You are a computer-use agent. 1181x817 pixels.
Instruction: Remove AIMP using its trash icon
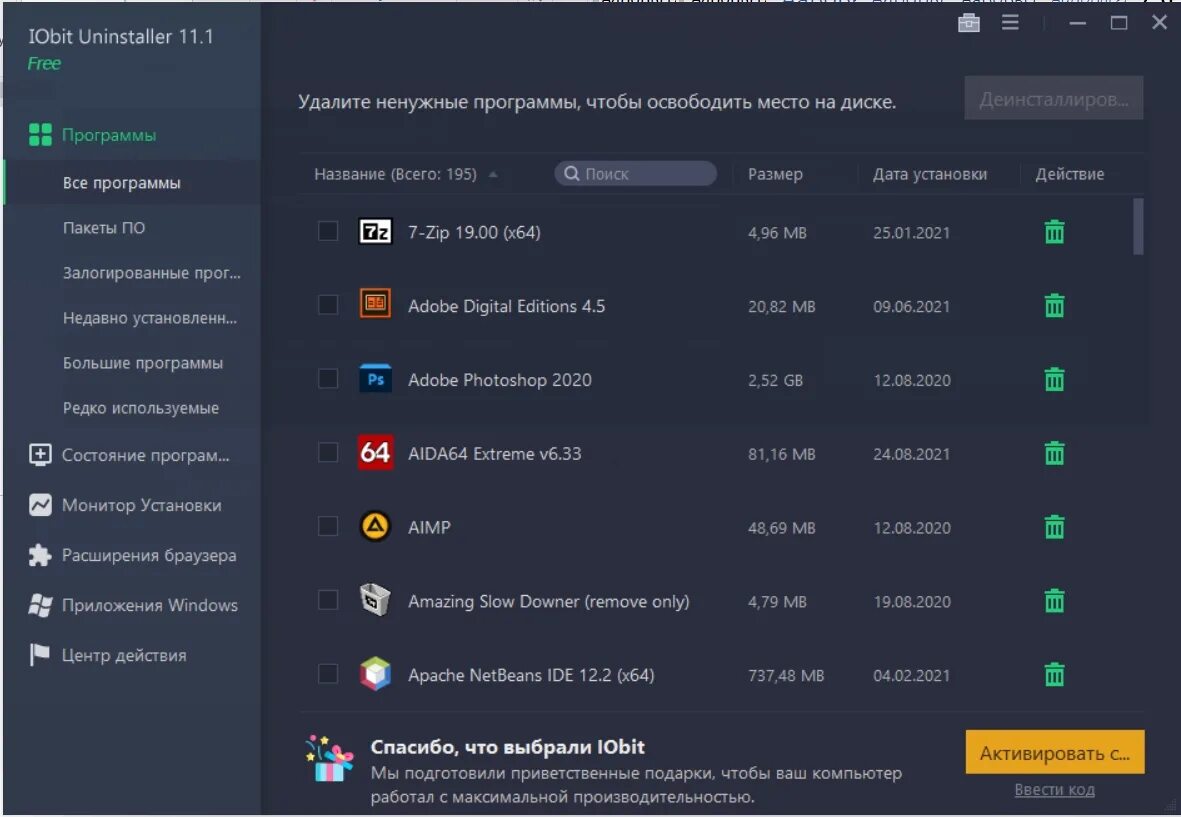click(1054, 527)
